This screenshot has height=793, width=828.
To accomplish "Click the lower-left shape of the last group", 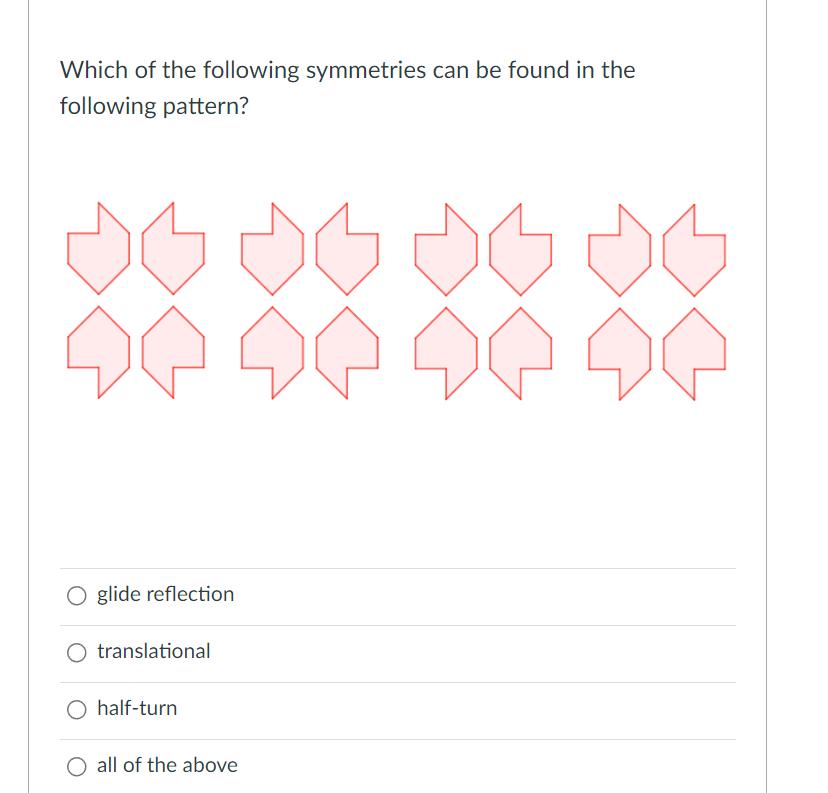I will 620,354.
